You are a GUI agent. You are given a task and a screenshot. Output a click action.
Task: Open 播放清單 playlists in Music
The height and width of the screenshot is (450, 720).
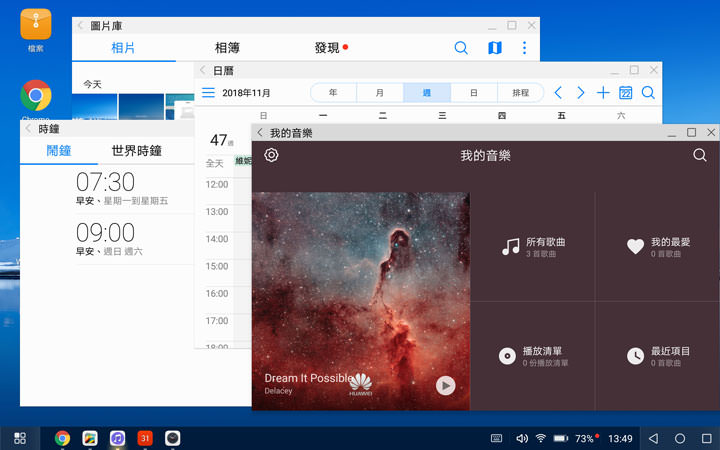[533, 356]
